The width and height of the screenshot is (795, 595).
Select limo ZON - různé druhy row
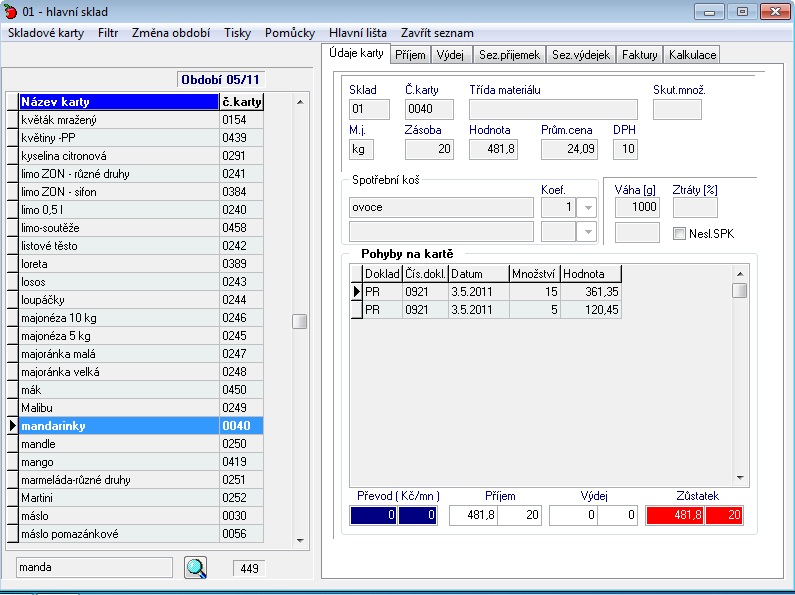[141, 174]
